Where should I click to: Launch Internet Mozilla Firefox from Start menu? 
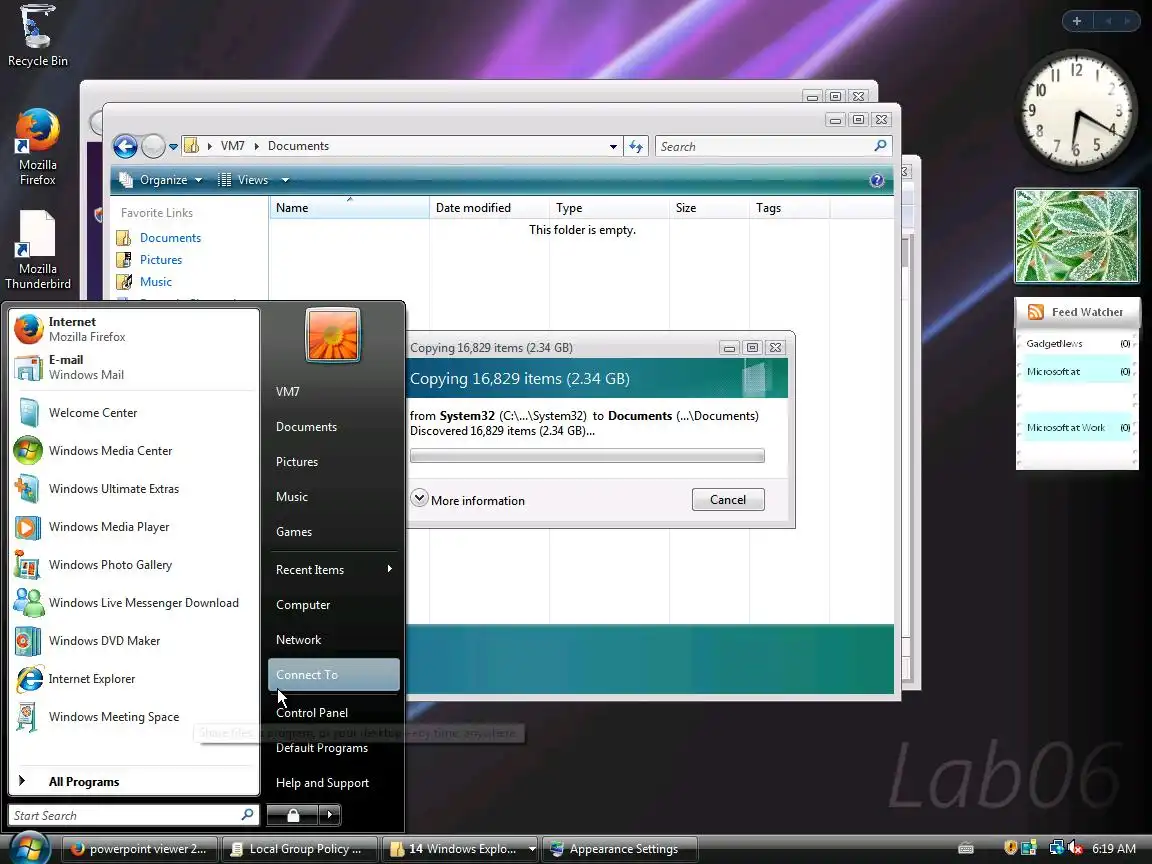[x=134, y=329]
